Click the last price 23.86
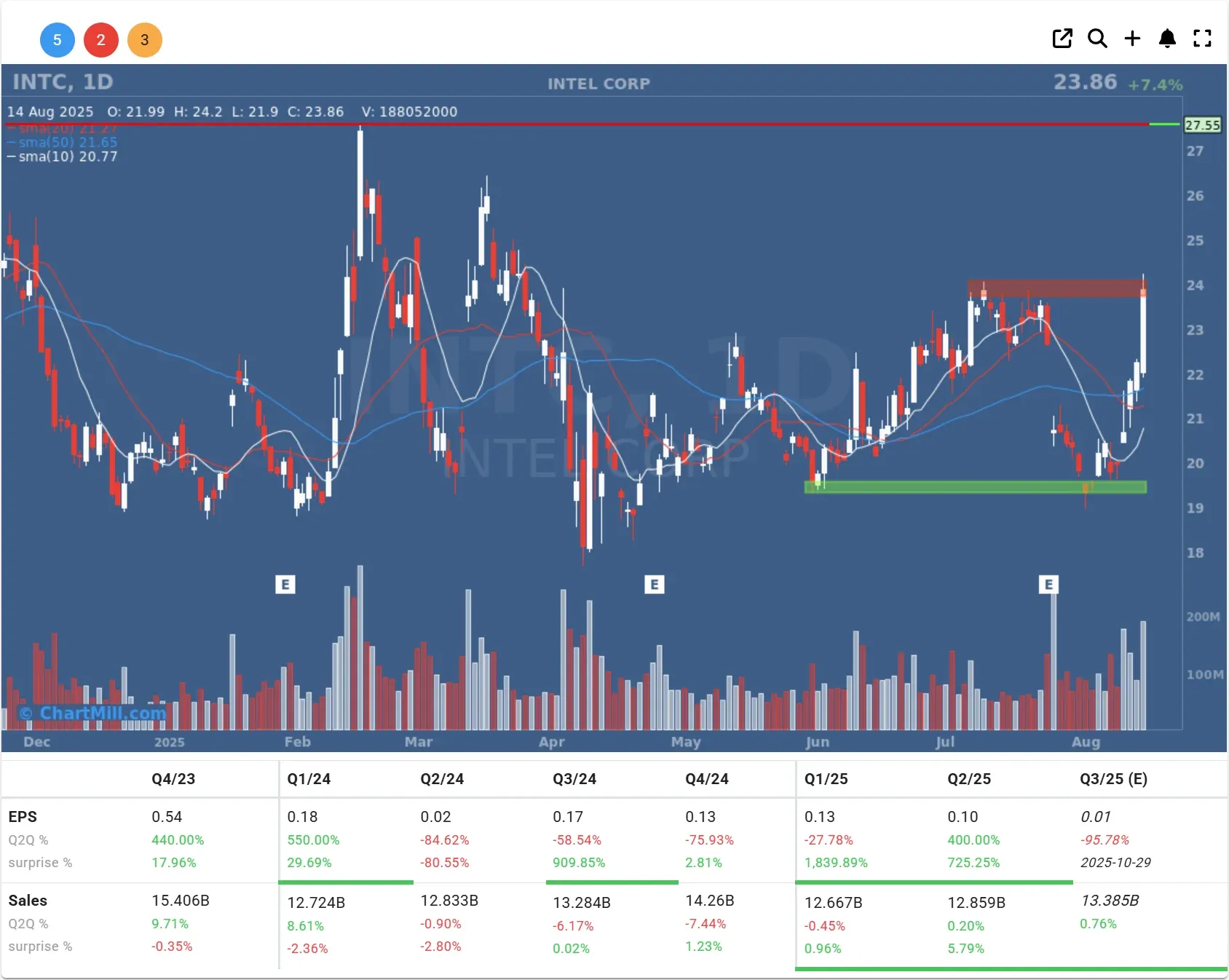The image size is (1229, 980). tap(1085, 82)
